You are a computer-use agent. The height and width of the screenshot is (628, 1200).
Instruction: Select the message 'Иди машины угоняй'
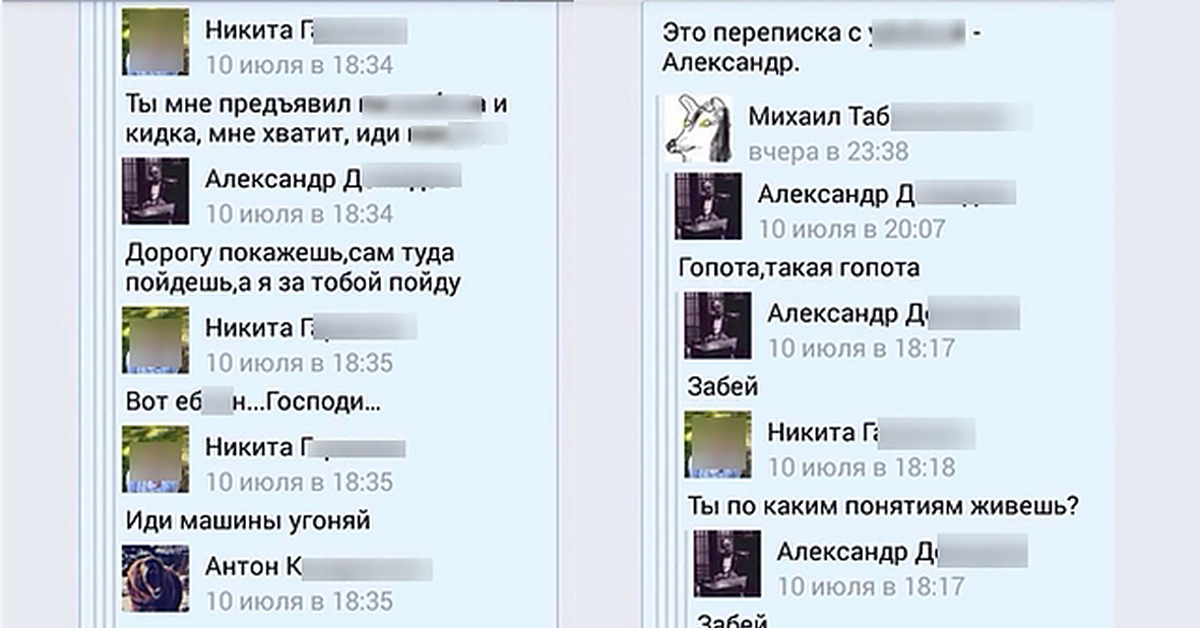tap(249, 520)
